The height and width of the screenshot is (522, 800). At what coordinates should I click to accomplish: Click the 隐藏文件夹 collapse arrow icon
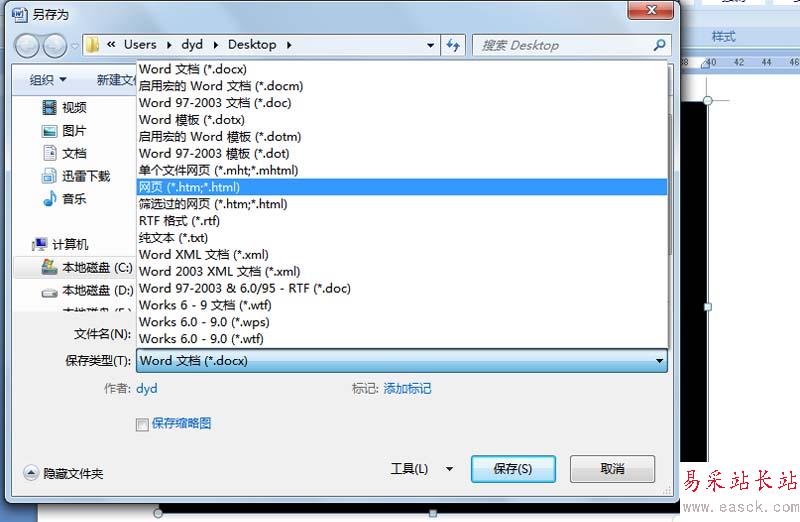click(x=31, y=473)
